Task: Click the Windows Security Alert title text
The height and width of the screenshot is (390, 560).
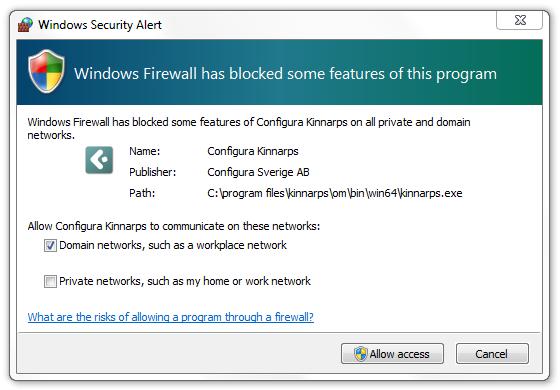Action: tap(100, 25)
